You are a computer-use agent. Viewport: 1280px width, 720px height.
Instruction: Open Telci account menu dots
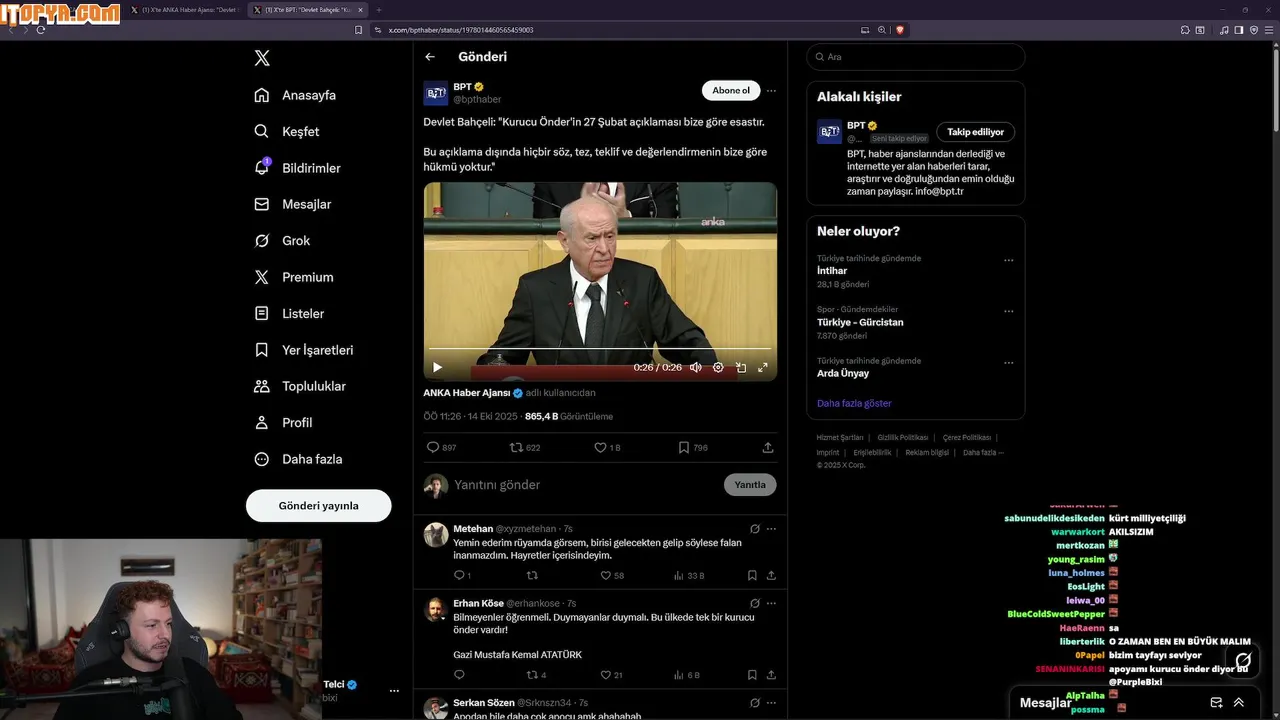click(394, 691)
